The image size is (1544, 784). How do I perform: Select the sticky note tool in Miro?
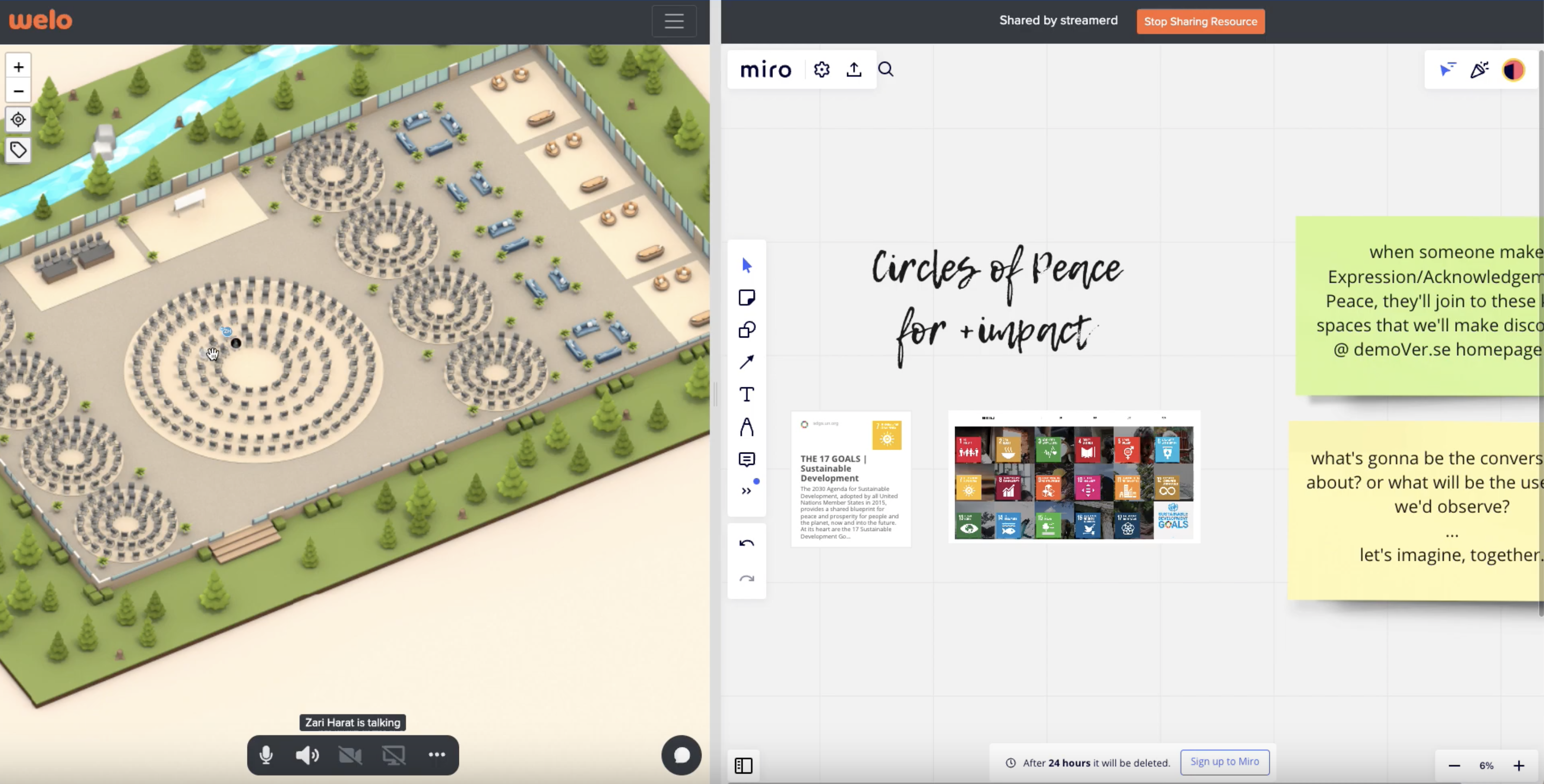(746, 297)
